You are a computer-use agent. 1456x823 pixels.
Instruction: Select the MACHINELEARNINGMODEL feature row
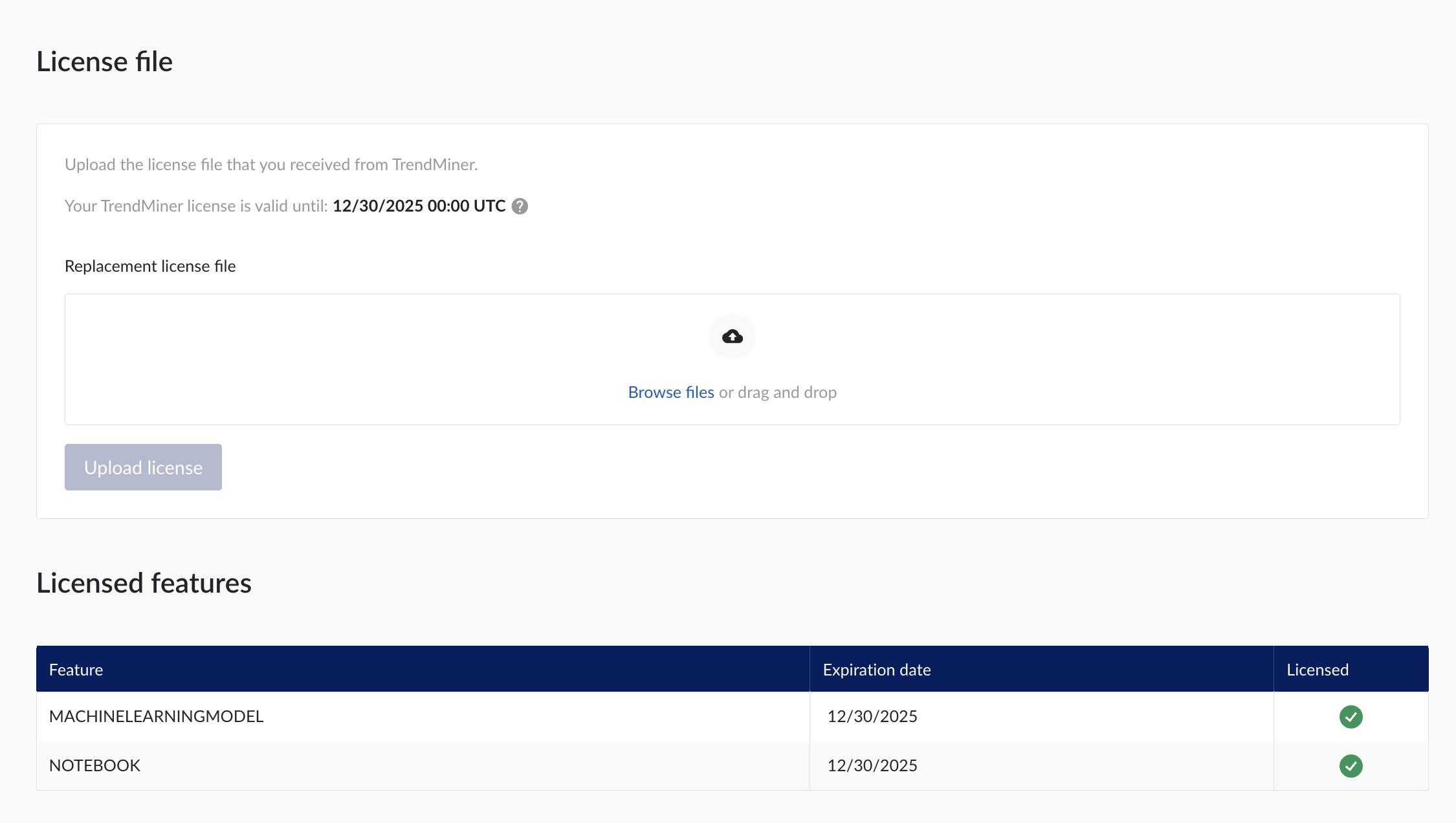pos(156,717)
